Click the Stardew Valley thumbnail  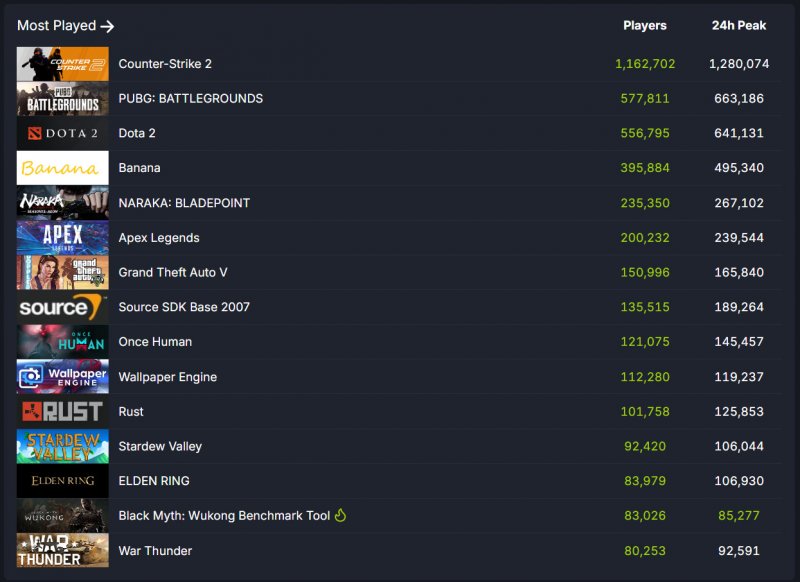[x=62, y=446]
